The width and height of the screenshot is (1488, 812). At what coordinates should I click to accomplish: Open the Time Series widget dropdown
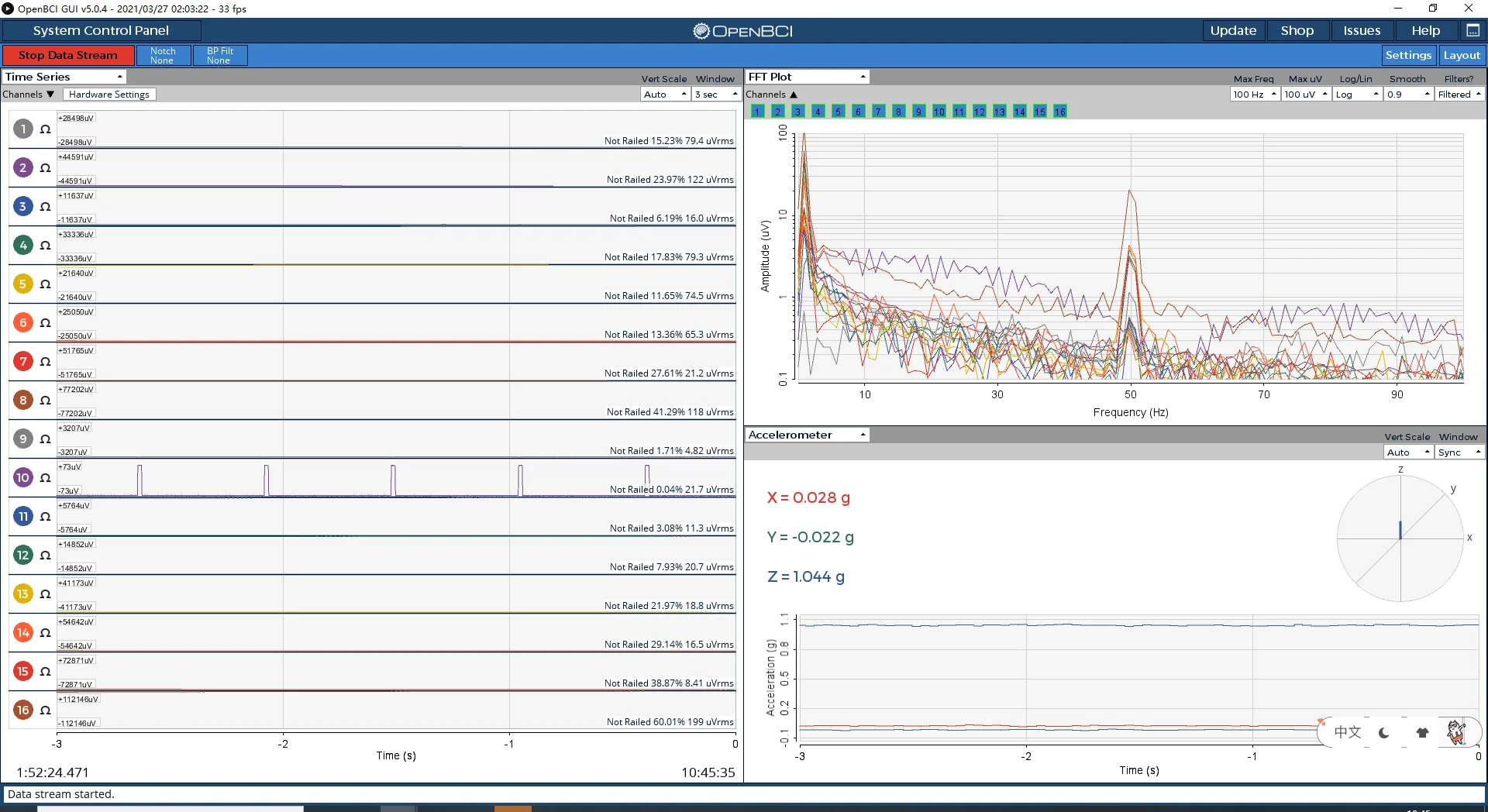64,77
